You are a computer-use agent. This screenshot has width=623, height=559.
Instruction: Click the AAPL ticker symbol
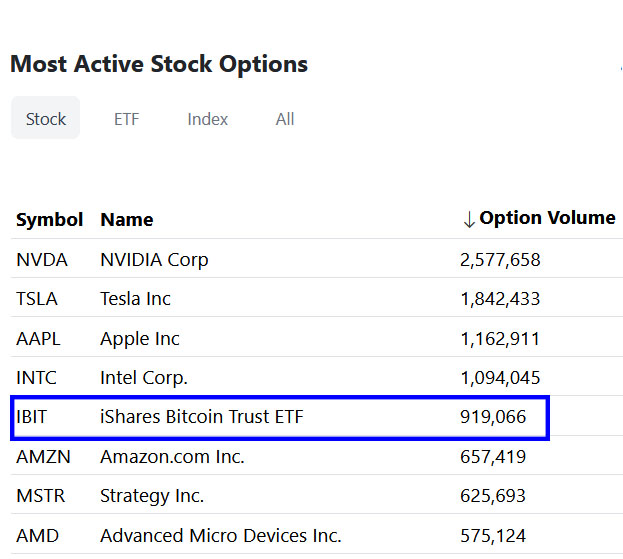coord(38,339)
